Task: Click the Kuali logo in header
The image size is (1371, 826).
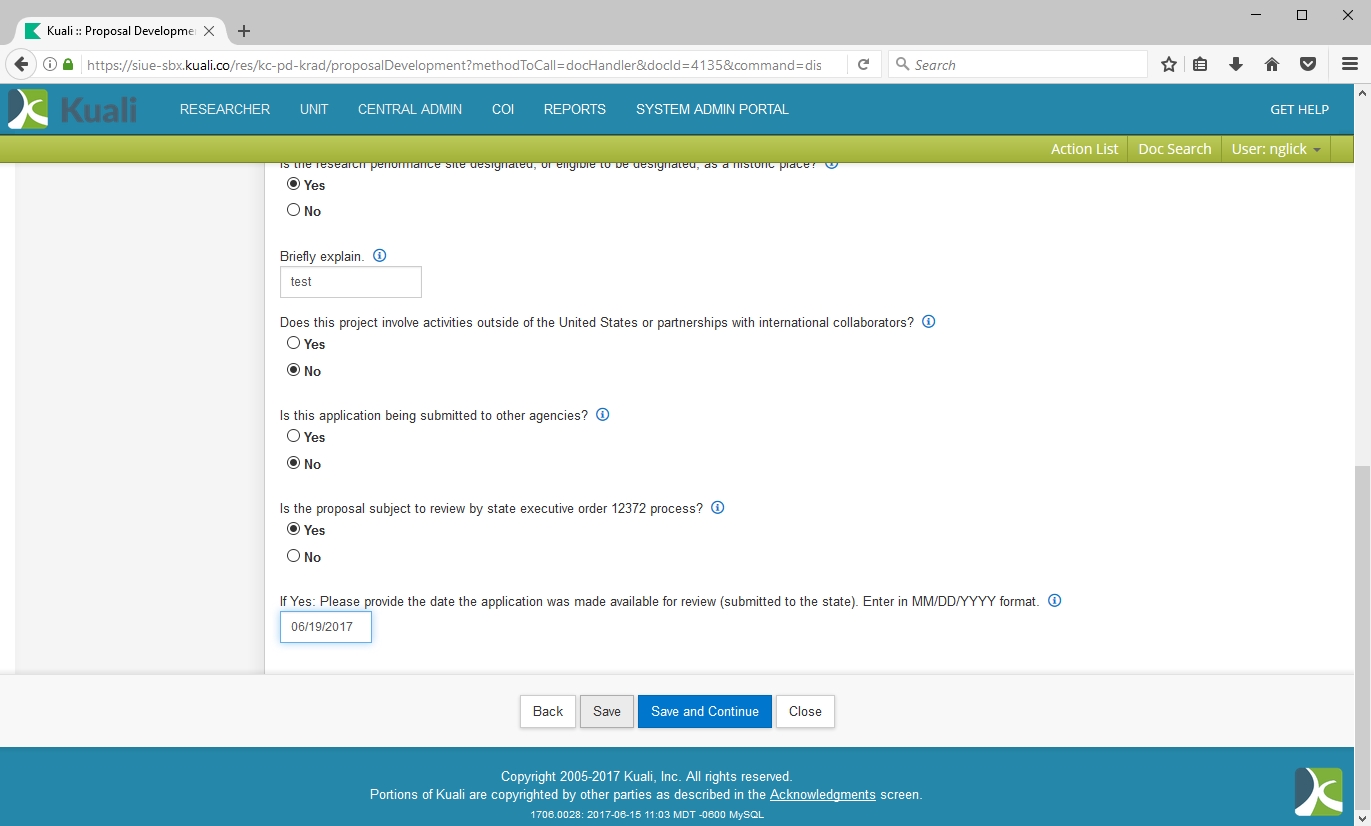Action: 72,109
